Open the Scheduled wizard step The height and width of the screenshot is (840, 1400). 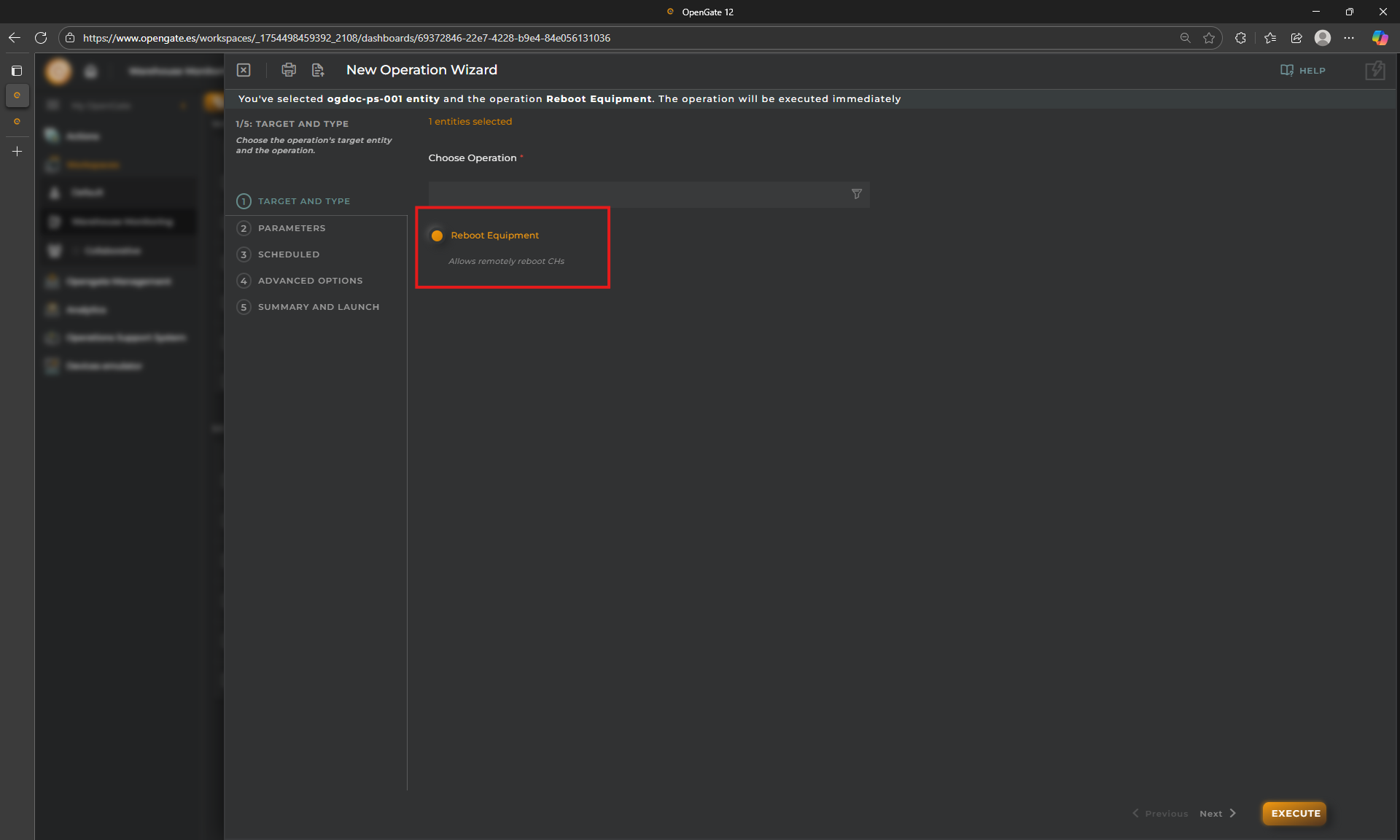coord(288,254)
